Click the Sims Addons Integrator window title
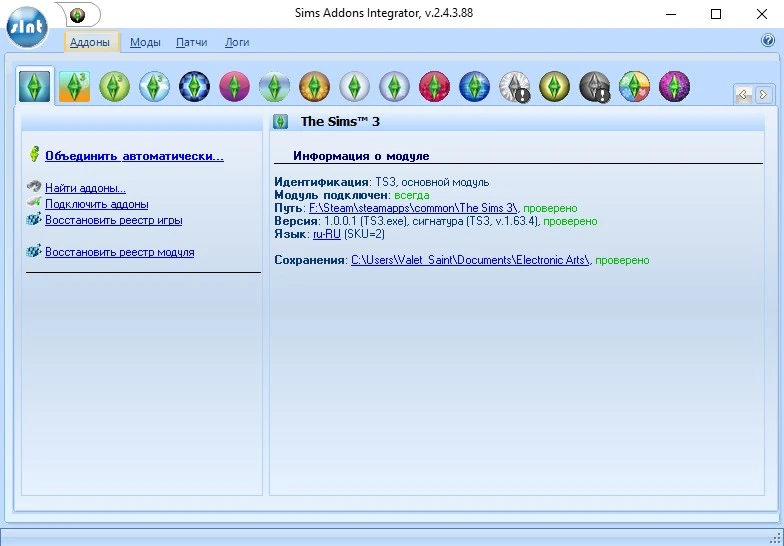The width and height of the screenshot is (784, 546). (384, 13)
